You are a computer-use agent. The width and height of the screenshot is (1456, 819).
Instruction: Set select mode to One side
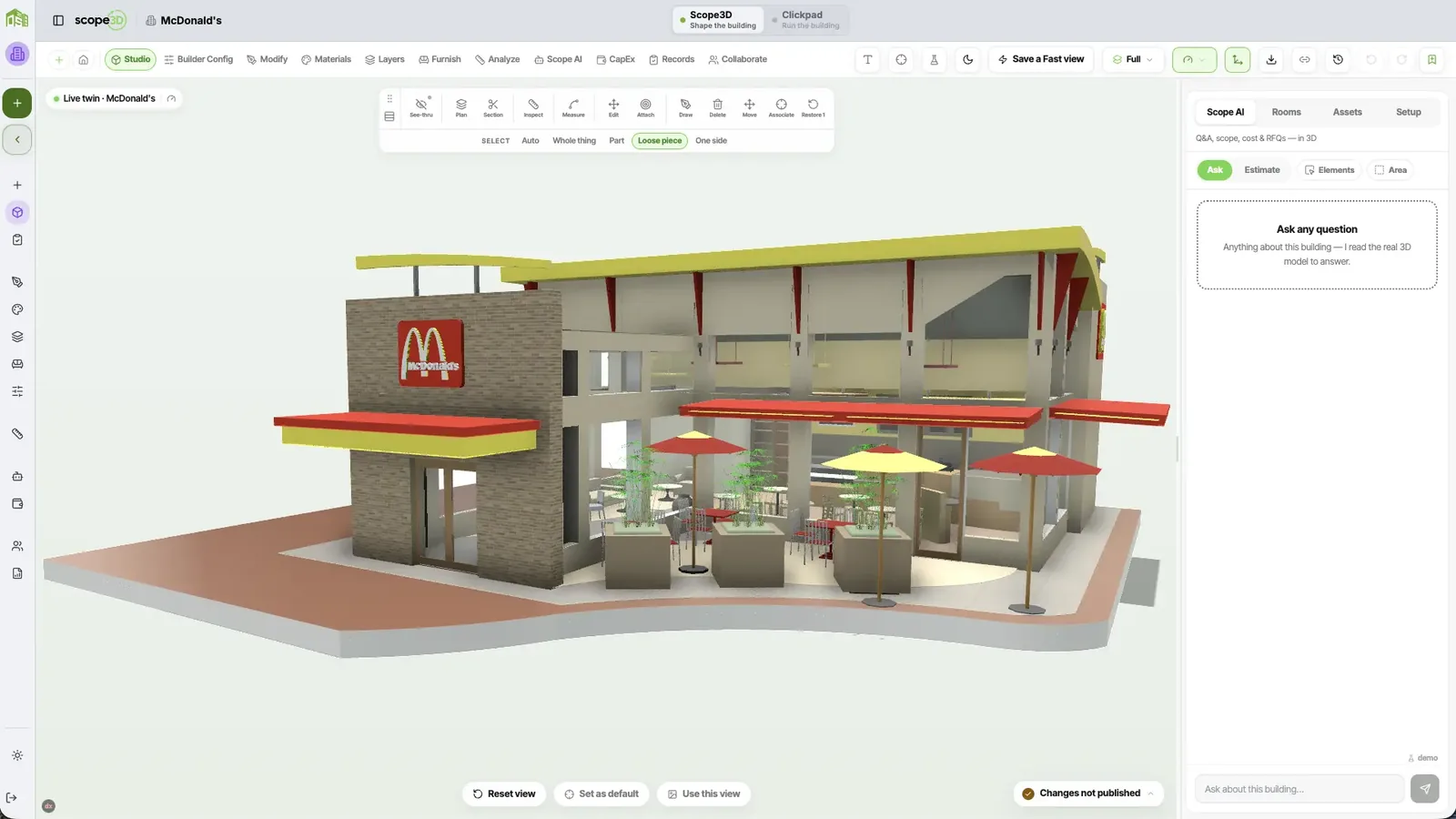(x=711, y=141)
